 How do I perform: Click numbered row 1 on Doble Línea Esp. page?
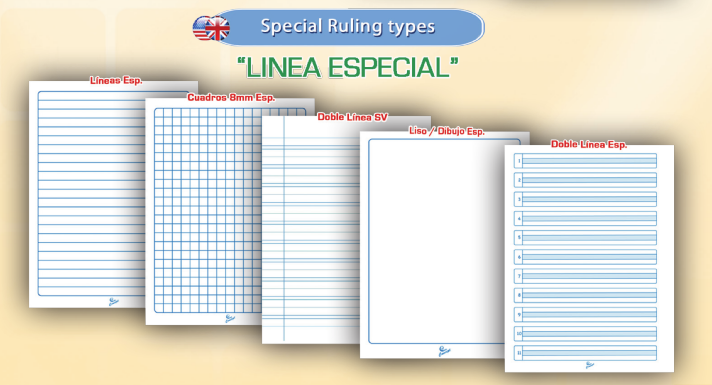click(585, 161)
